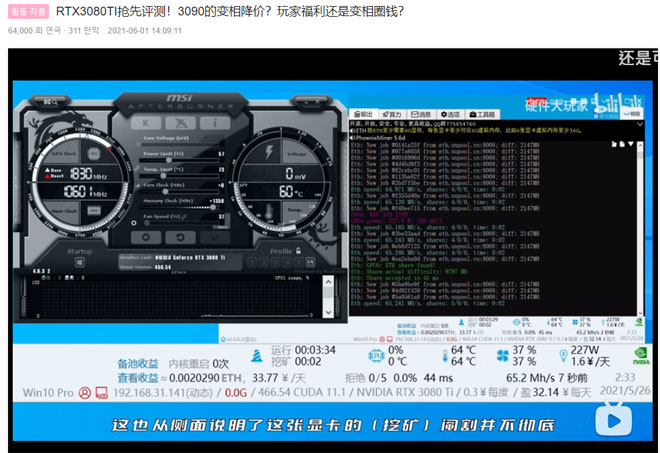Switch to the 算力 tab
Image resolution: width=660 pixels, height=453 pixels.
(391, 114)
